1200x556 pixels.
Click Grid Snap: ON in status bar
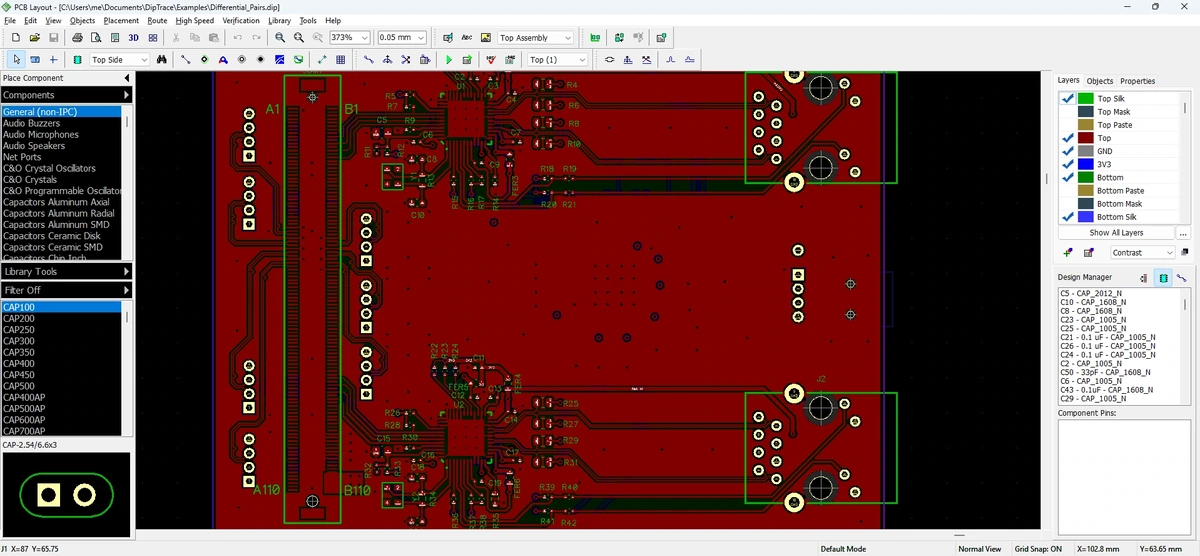(1037, 549)
